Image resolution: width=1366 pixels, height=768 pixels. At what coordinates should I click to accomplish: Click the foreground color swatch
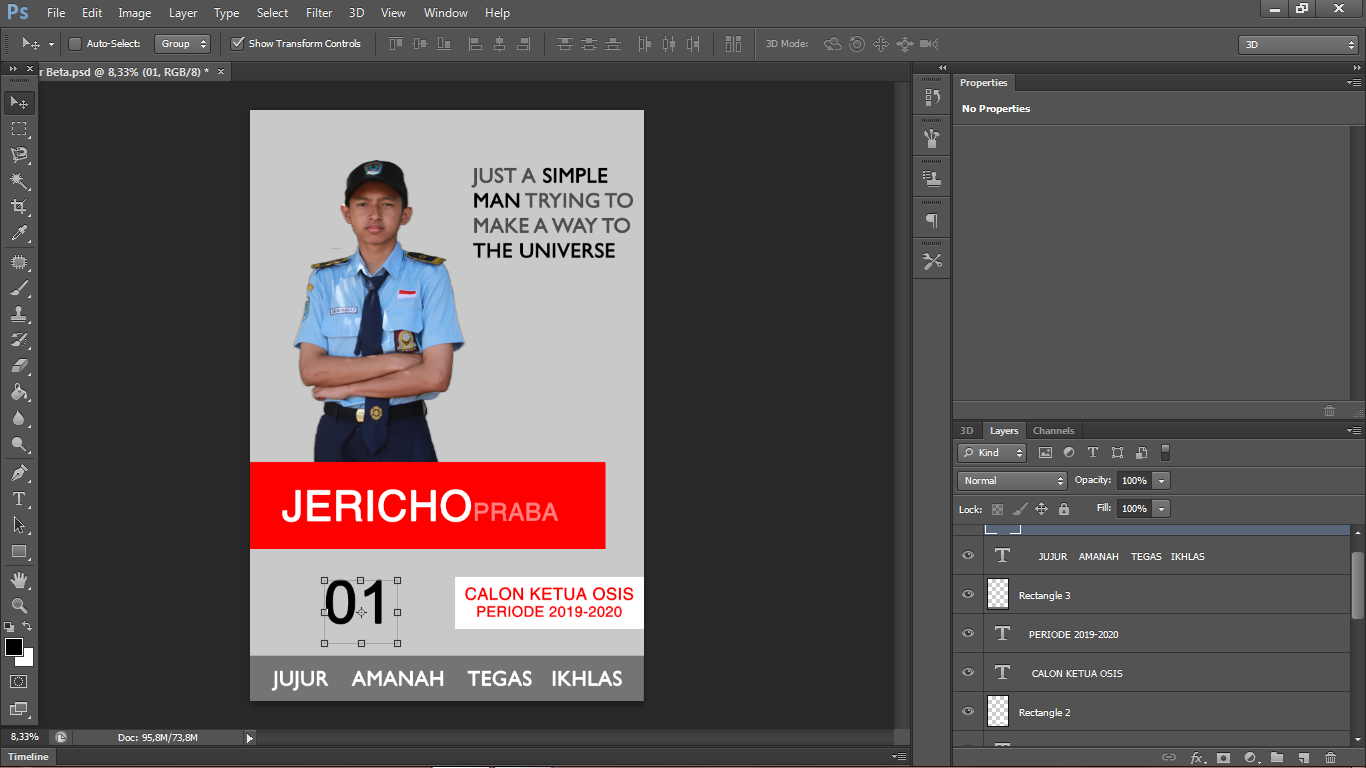[x=14, y=647]
